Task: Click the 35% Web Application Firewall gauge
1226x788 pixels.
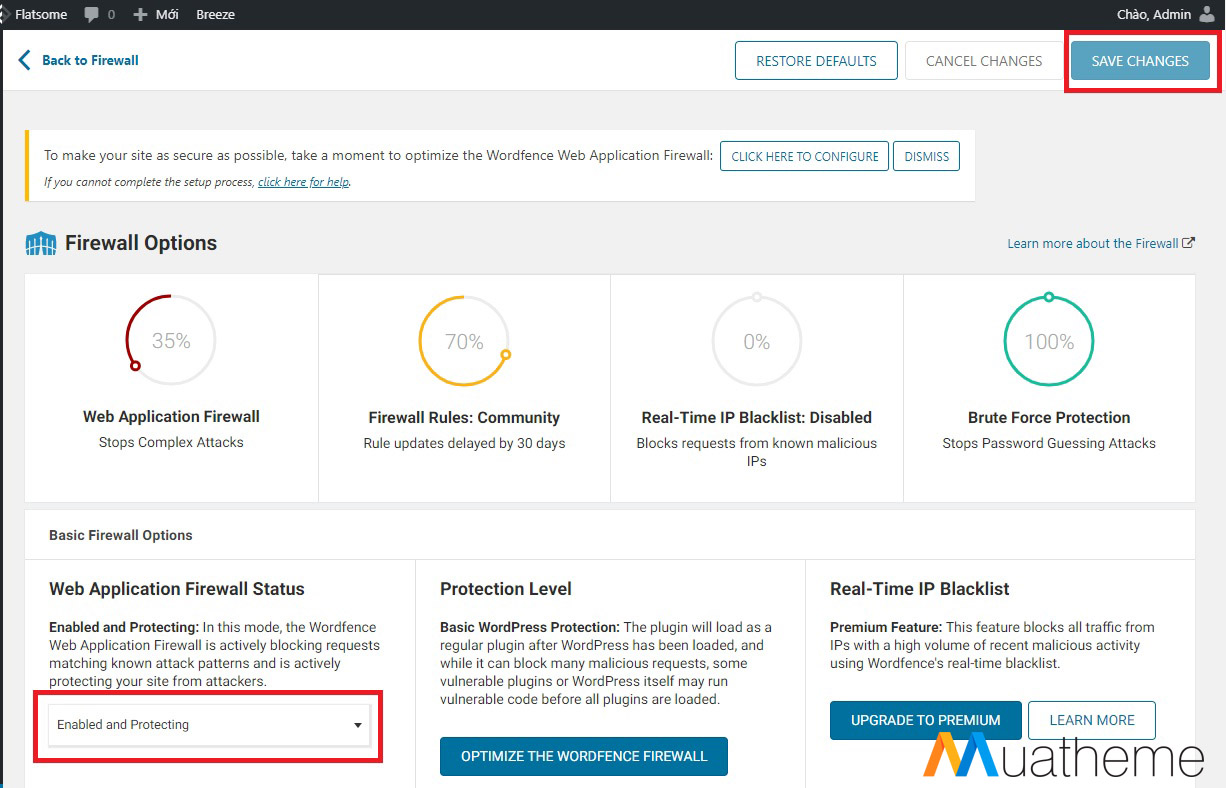Action: (171, 341)
